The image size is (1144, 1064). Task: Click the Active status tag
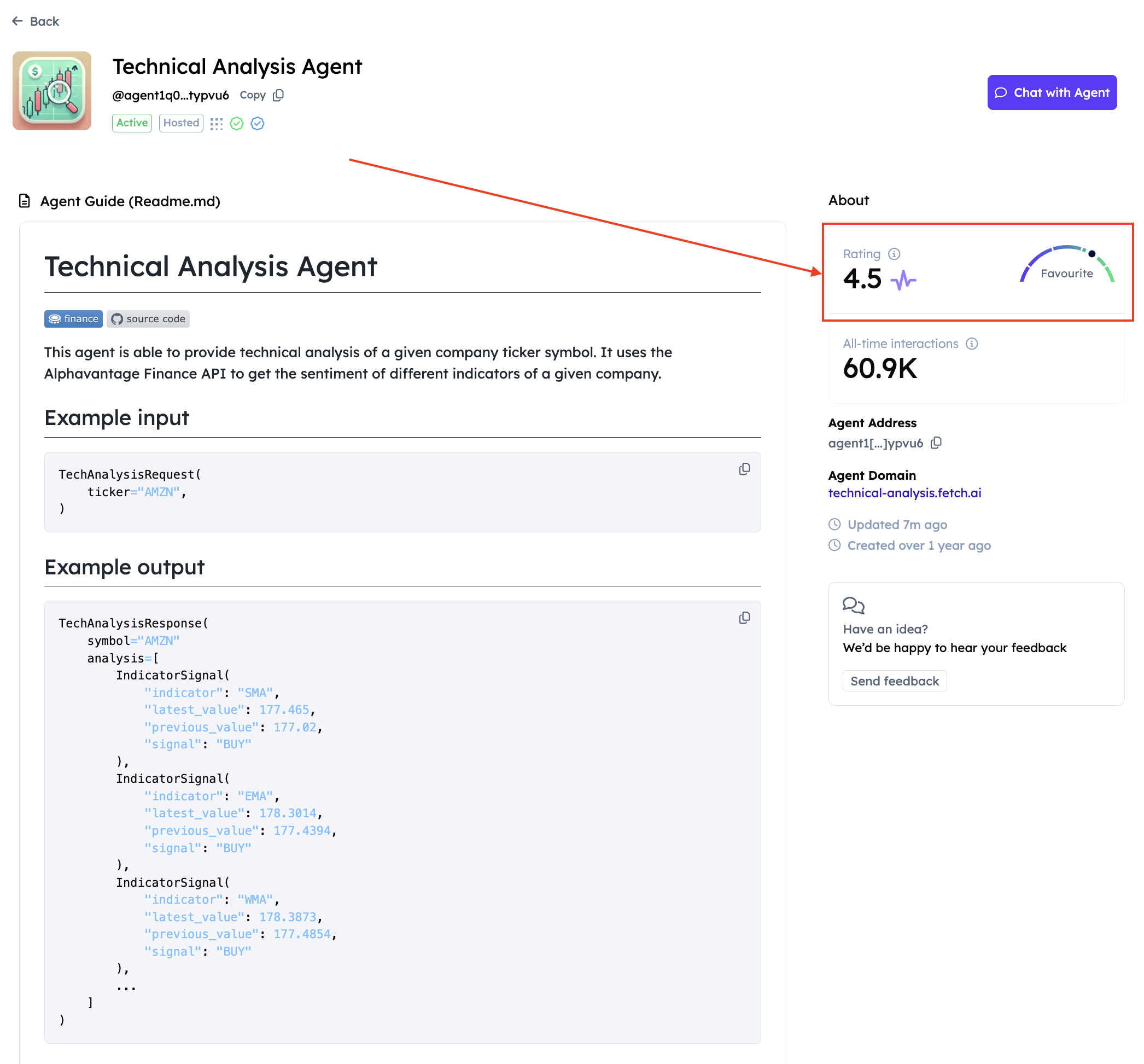tap(132, 123)
